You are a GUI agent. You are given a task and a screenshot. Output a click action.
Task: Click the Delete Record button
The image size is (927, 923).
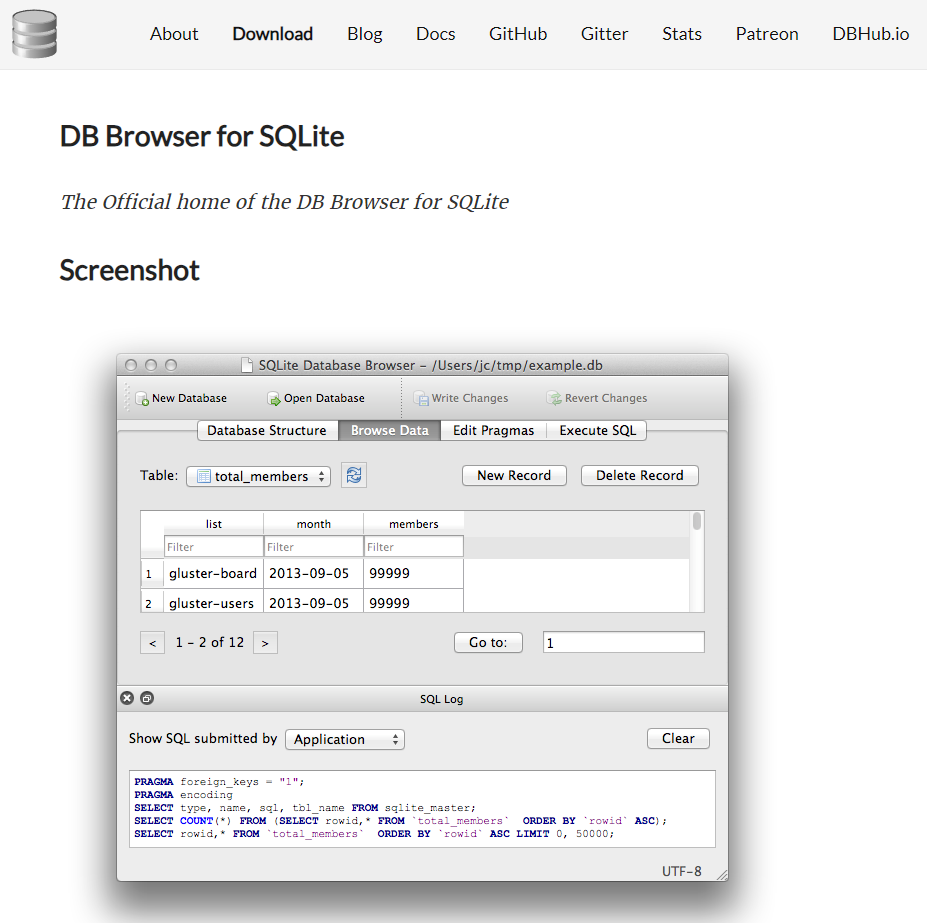[x=640, y=475]
